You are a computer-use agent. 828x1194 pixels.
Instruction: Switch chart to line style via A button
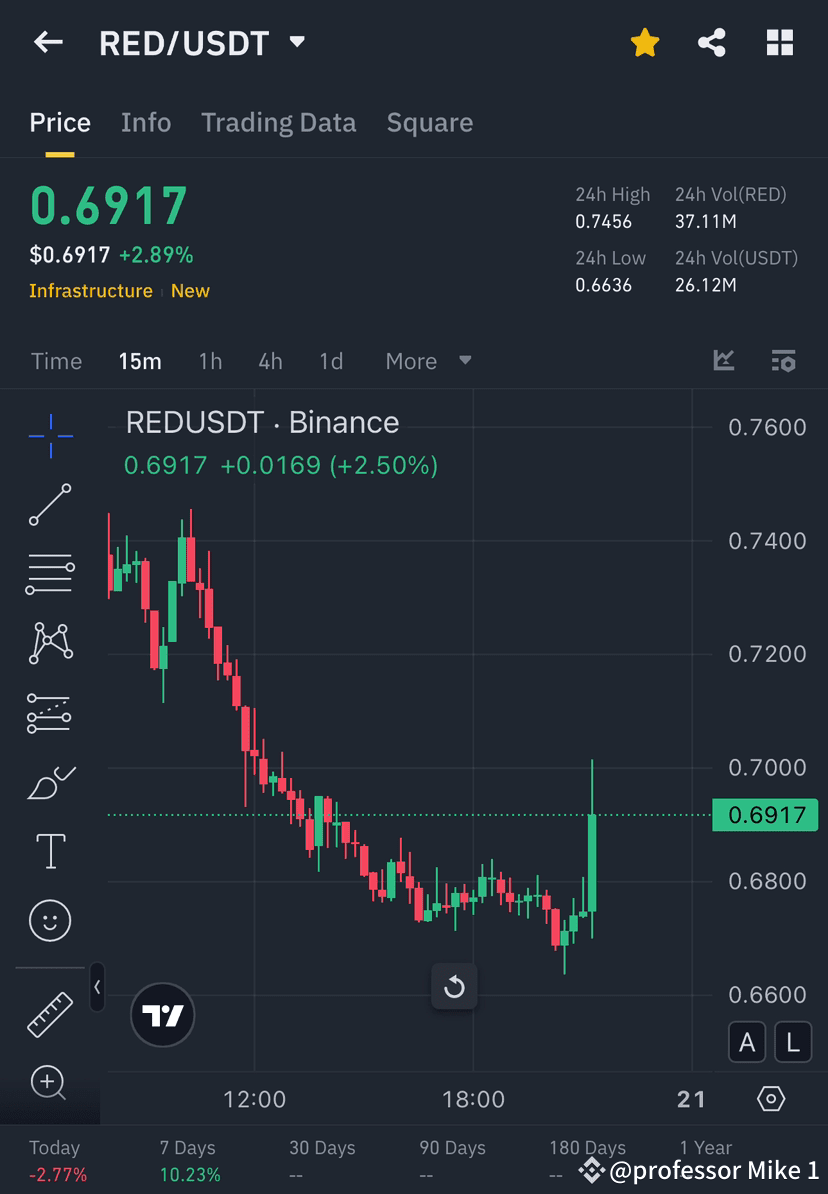click(747, 1042)
